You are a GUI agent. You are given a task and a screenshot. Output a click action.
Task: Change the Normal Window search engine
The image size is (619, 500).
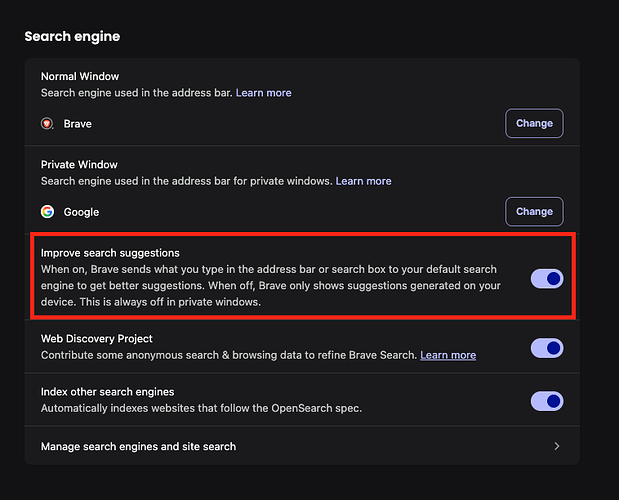534,124
